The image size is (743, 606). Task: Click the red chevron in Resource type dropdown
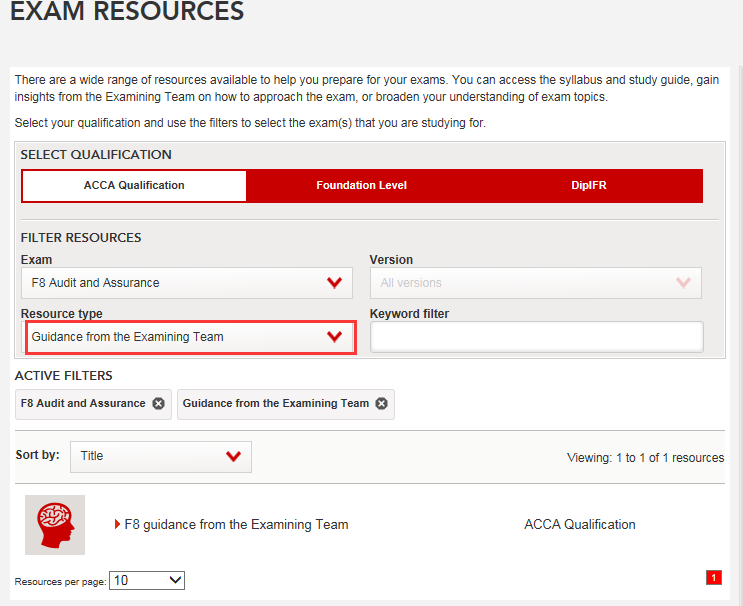coord(334,337)
